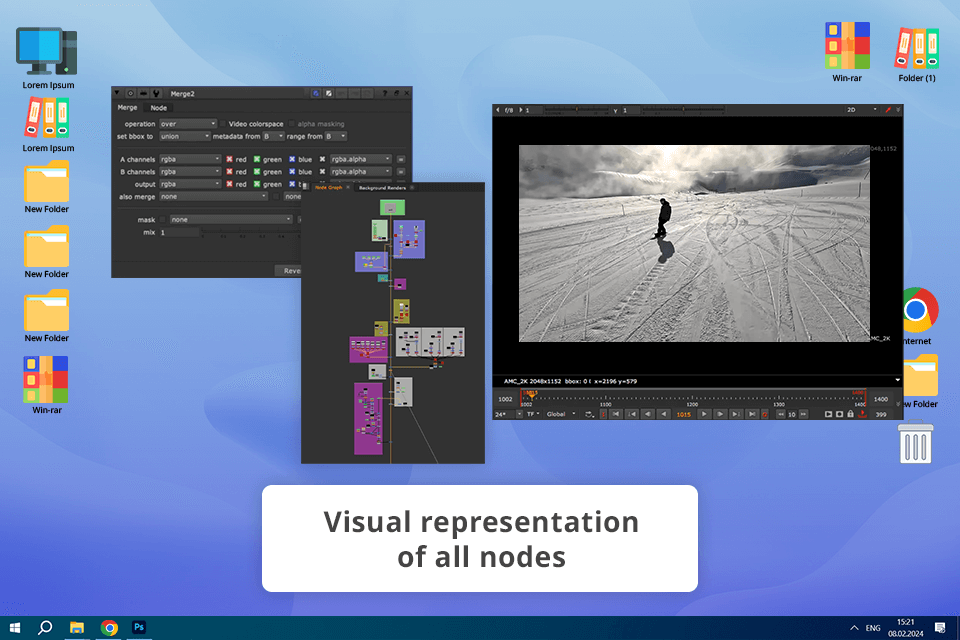The image size is (960, 640).
Task: Open the metadata from dropdown
Action: coord(274,136)
